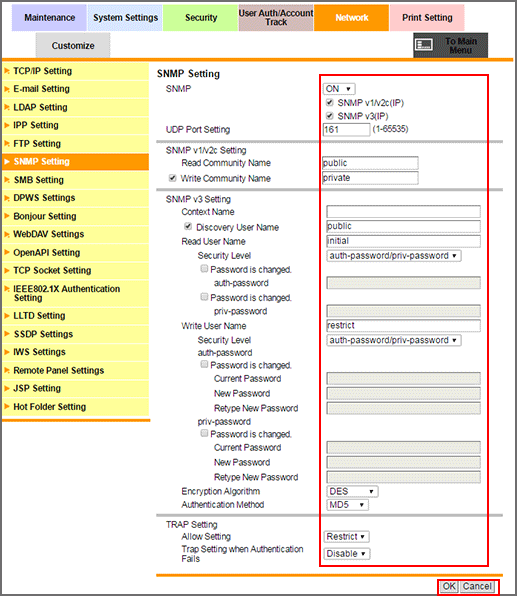This screenshot has height=596, width=517.
Task: Click the arrow icon beside OpenAPI Setting
Action: pyautogui.click(x=7, y=252)
